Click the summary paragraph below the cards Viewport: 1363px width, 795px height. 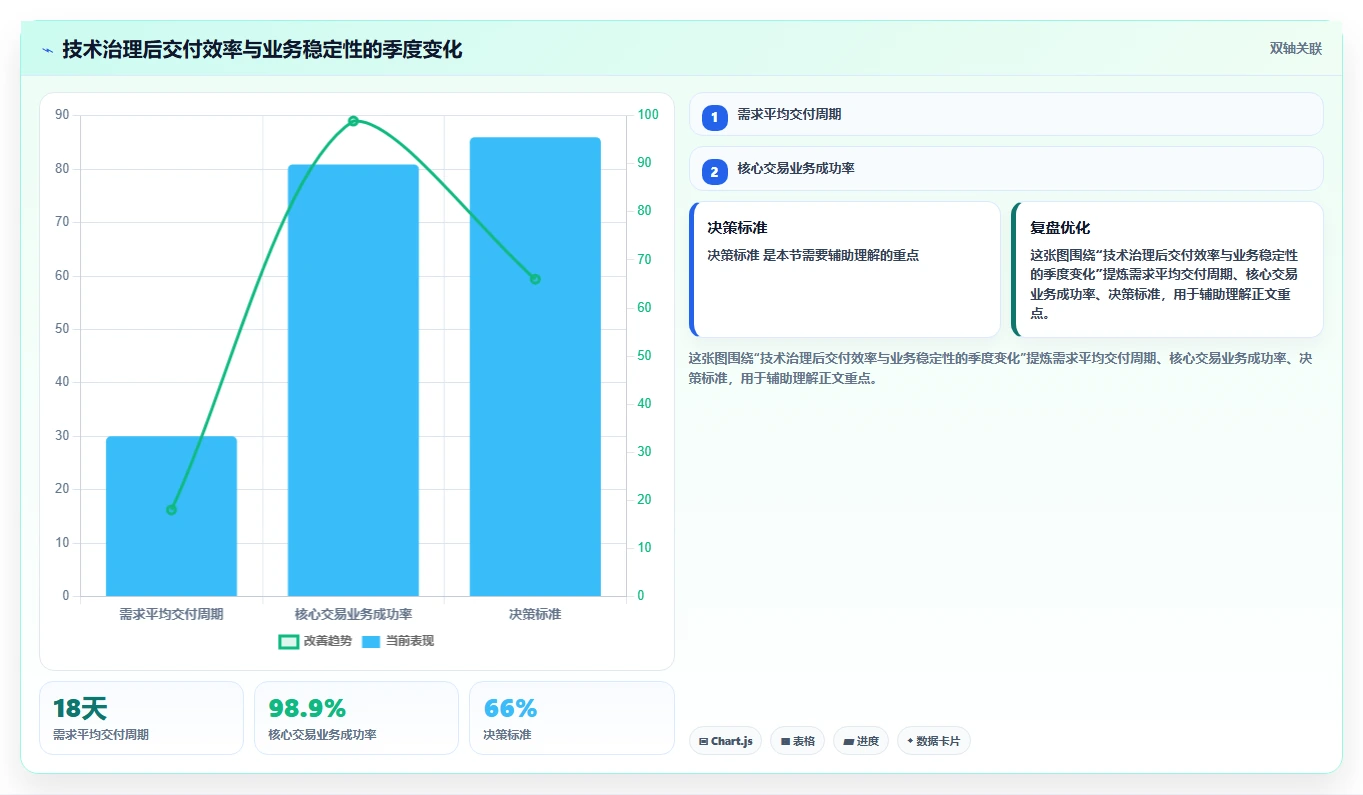pyautogui.click(x=1000, y=368)
